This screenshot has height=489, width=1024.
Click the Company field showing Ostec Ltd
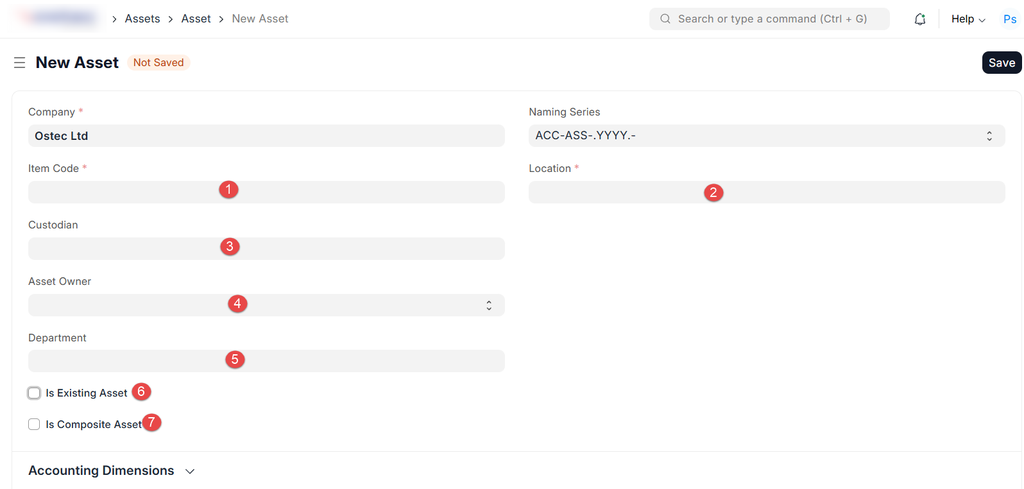[266, 136]
